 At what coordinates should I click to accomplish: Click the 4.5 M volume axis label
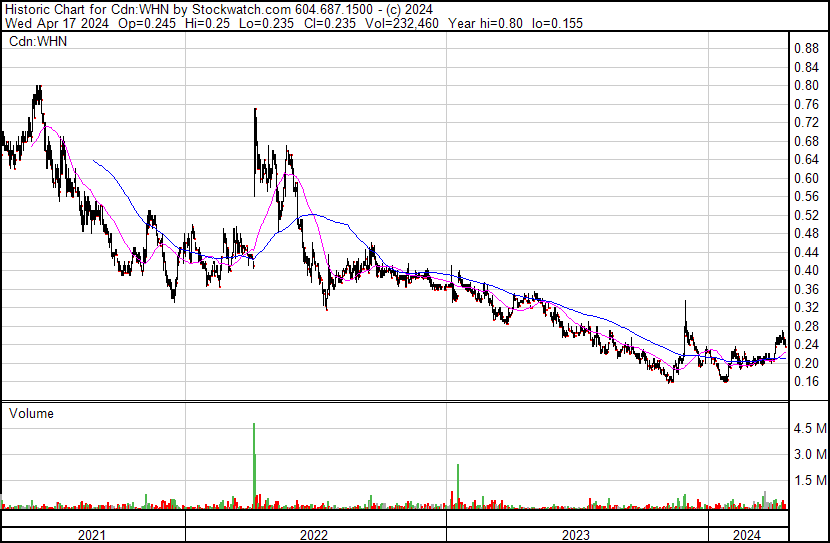click(810, 428)
